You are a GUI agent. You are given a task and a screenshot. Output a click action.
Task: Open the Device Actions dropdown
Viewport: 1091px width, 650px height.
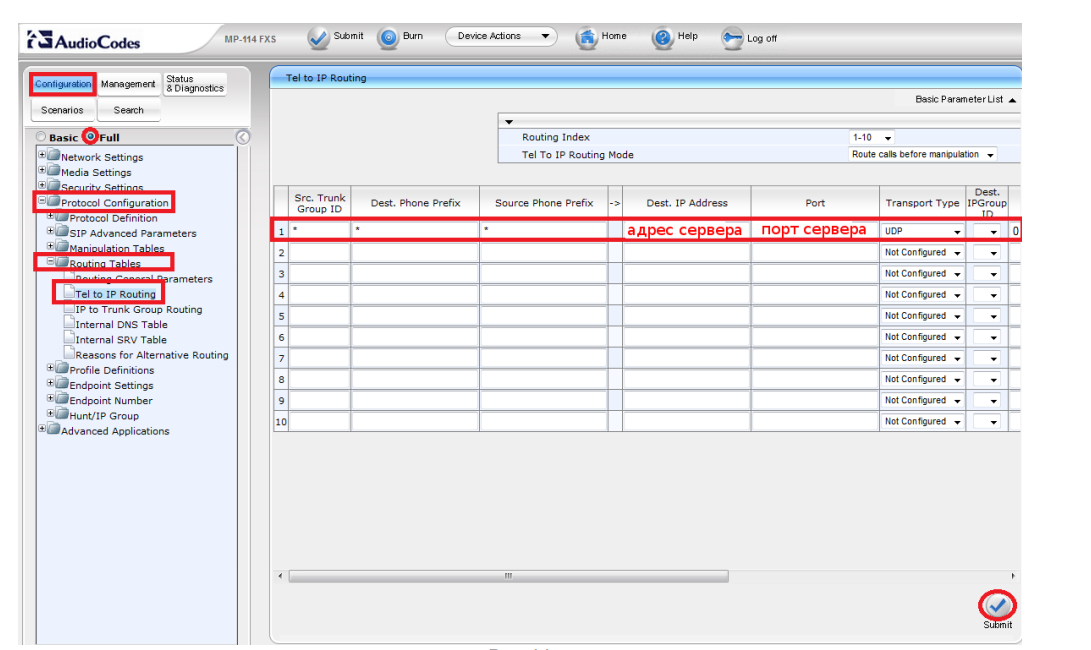click(x=501, y=37)
